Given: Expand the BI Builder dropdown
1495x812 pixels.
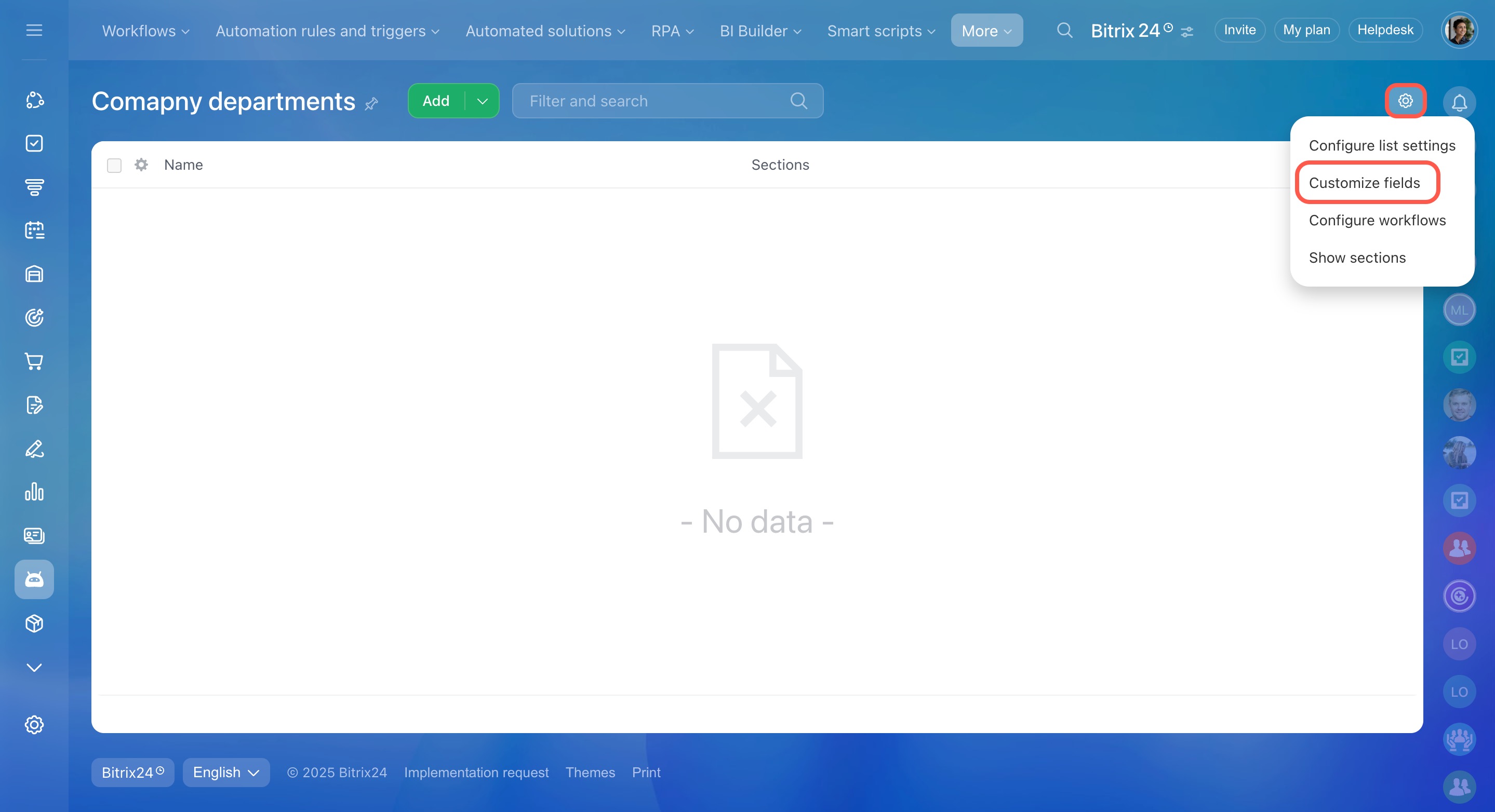Looking at the screenshot, I should tap(760, 31).
